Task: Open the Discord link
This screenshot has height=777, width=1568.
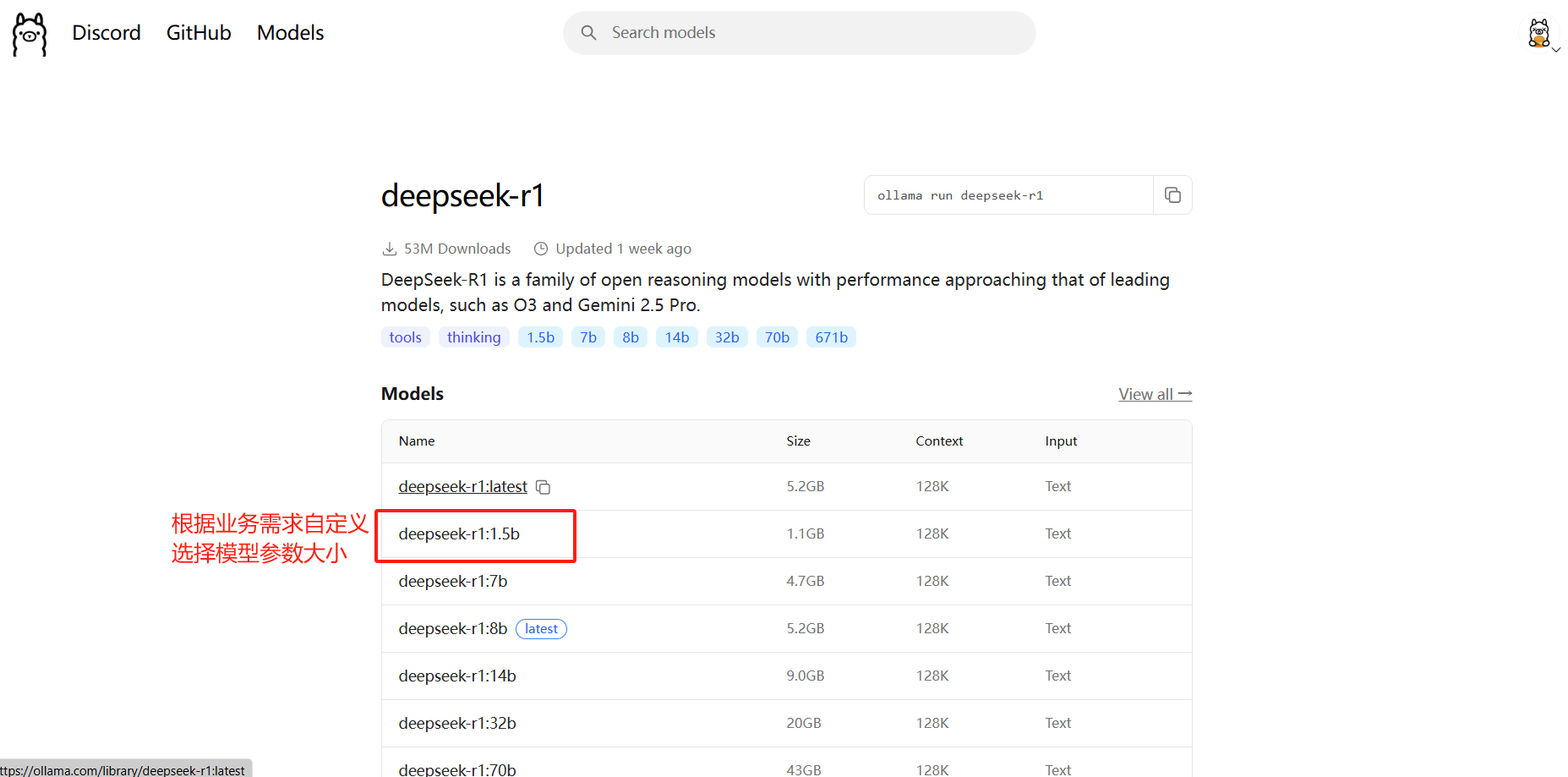Action: click(107, 33)
